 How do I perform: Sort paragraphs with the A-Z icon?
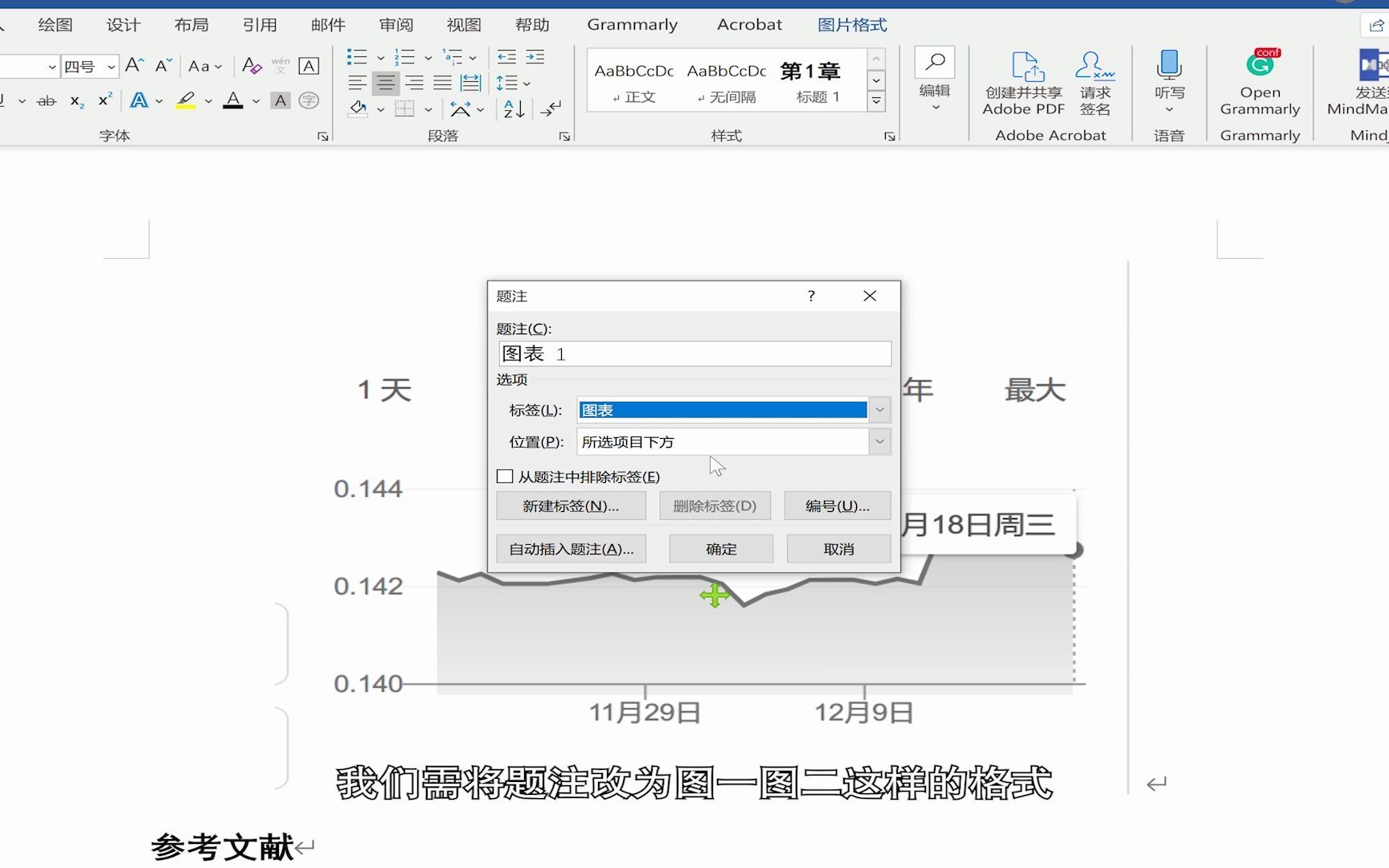[x=514, y=108]
